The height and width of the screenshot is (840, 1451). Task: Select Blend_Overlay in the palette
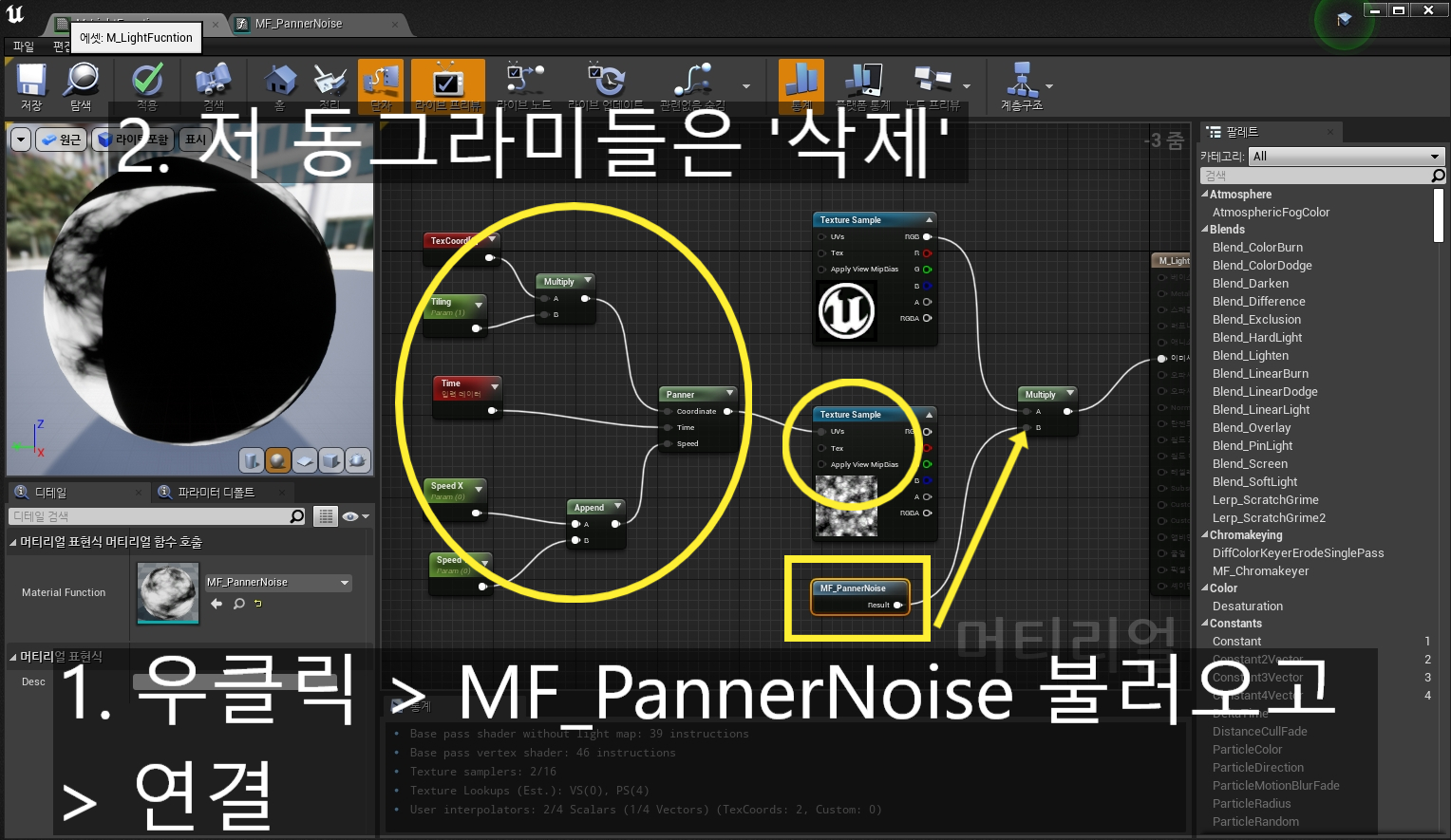(x=1252, y=428)
